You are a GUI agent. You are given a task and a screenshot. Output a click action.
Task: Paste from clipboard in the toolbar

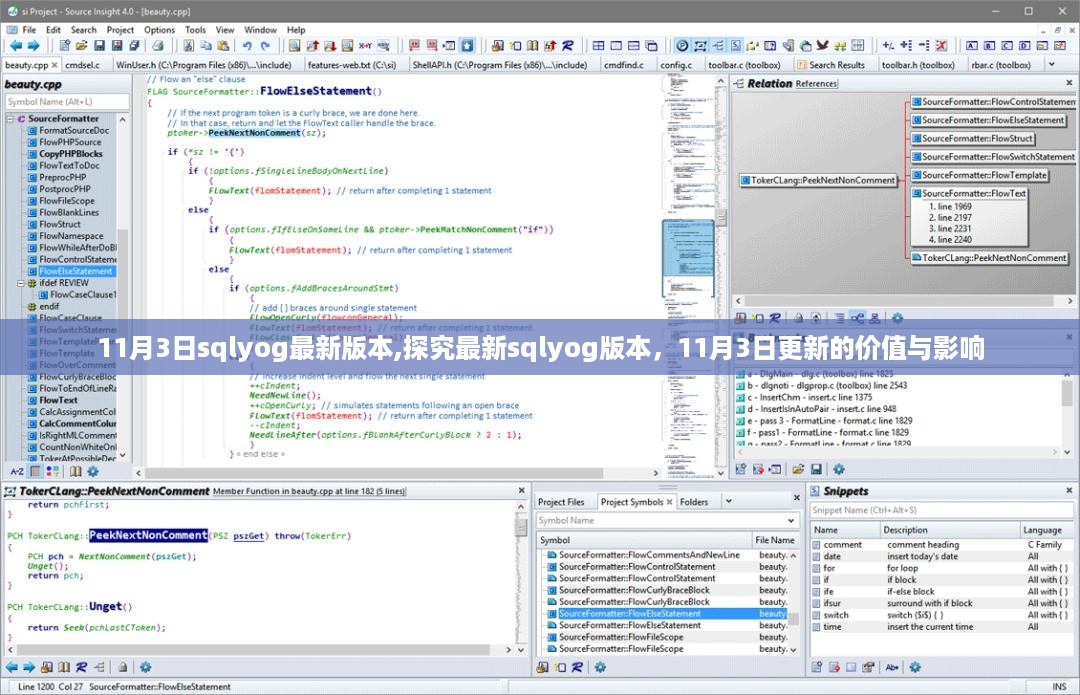(223, 46)
